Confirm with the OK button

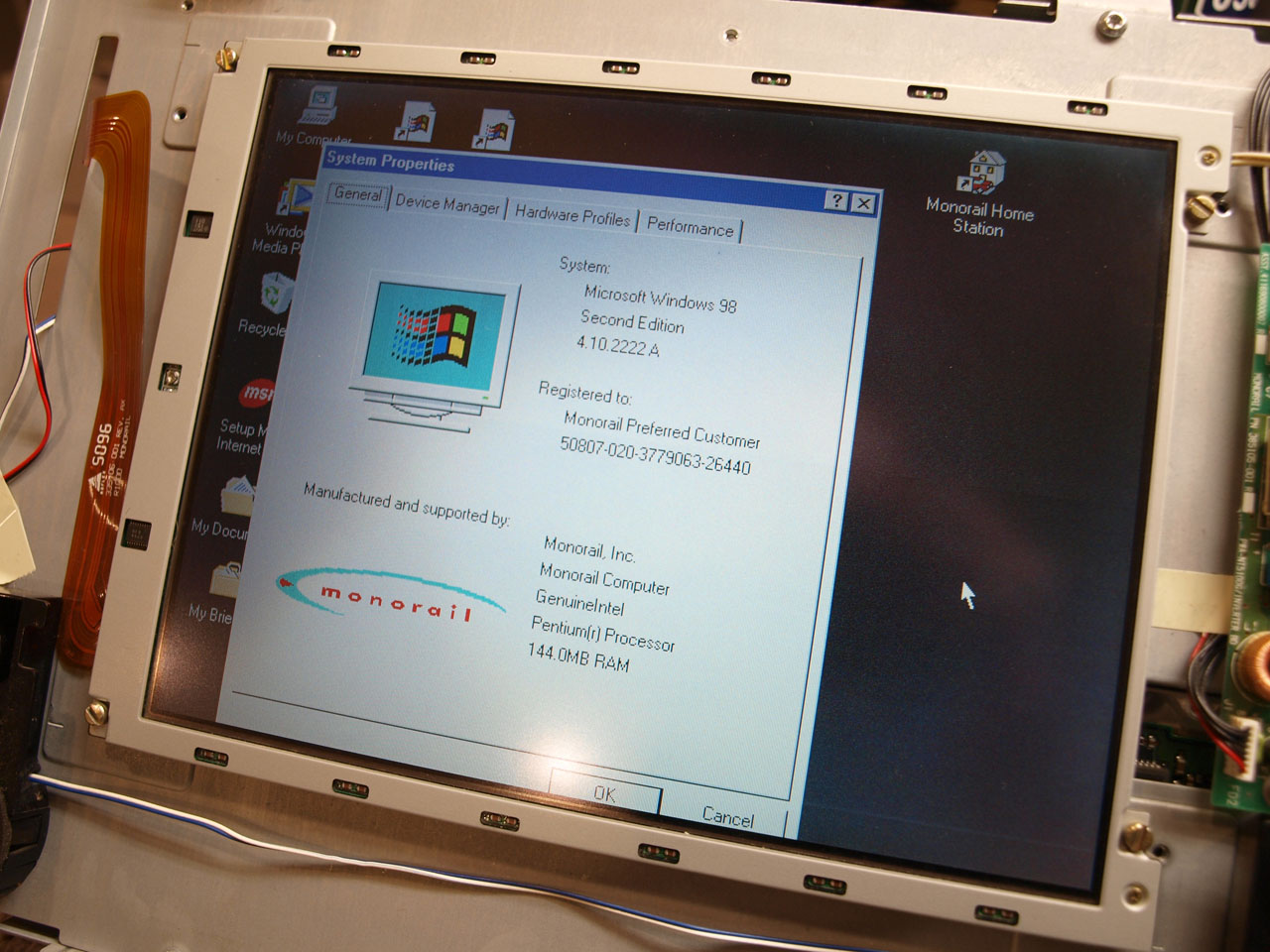tap(605, 793)
